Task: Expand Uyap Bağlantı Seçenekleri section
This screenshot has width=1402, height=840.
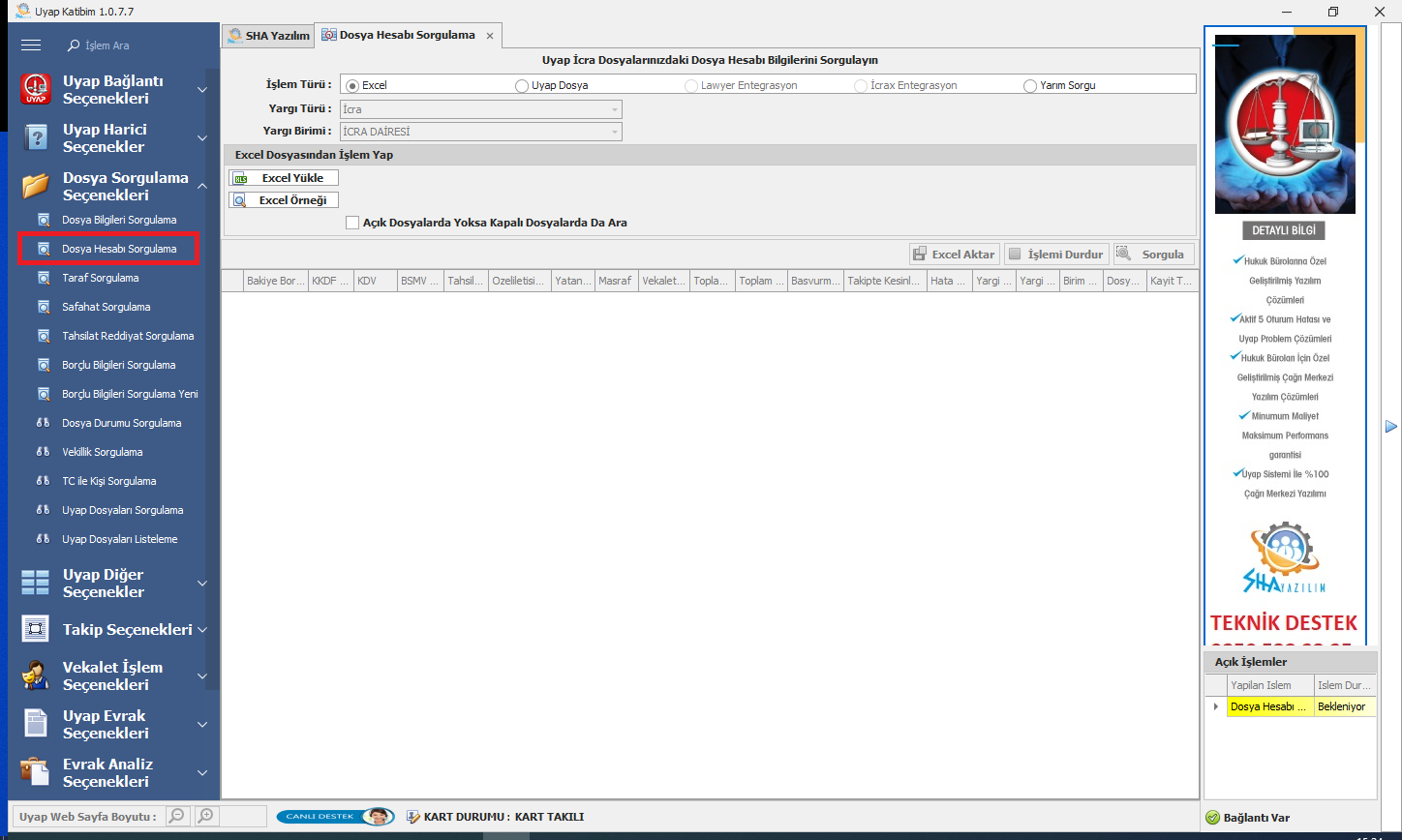Action: [x=202, y=89]
